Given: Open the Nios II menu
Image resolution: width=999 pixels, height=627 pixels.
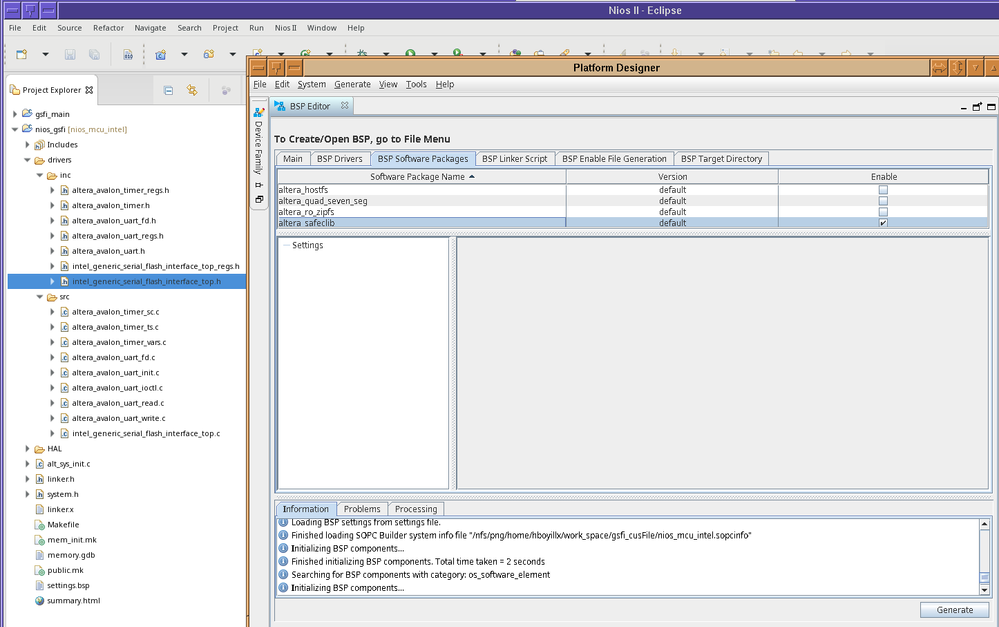Looking at the screenshot, I should click(287, 28).
